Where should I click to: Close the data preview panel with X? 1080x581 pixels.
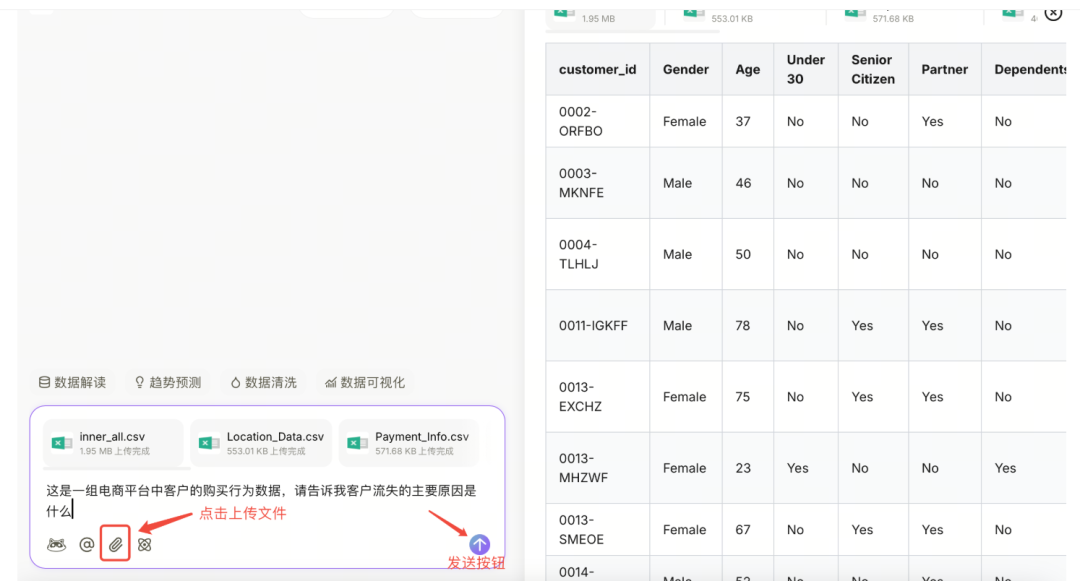point(1054,13)
